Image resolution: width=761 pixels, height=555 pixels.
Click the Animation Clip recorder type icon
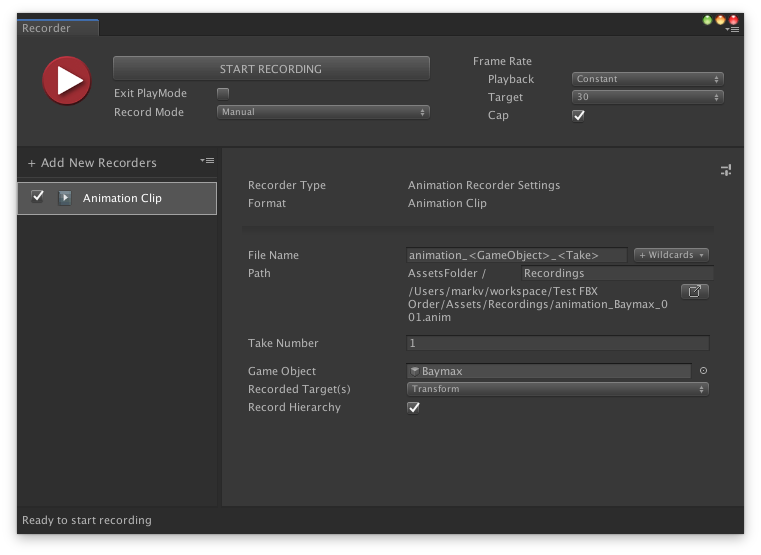pos(65,198)
